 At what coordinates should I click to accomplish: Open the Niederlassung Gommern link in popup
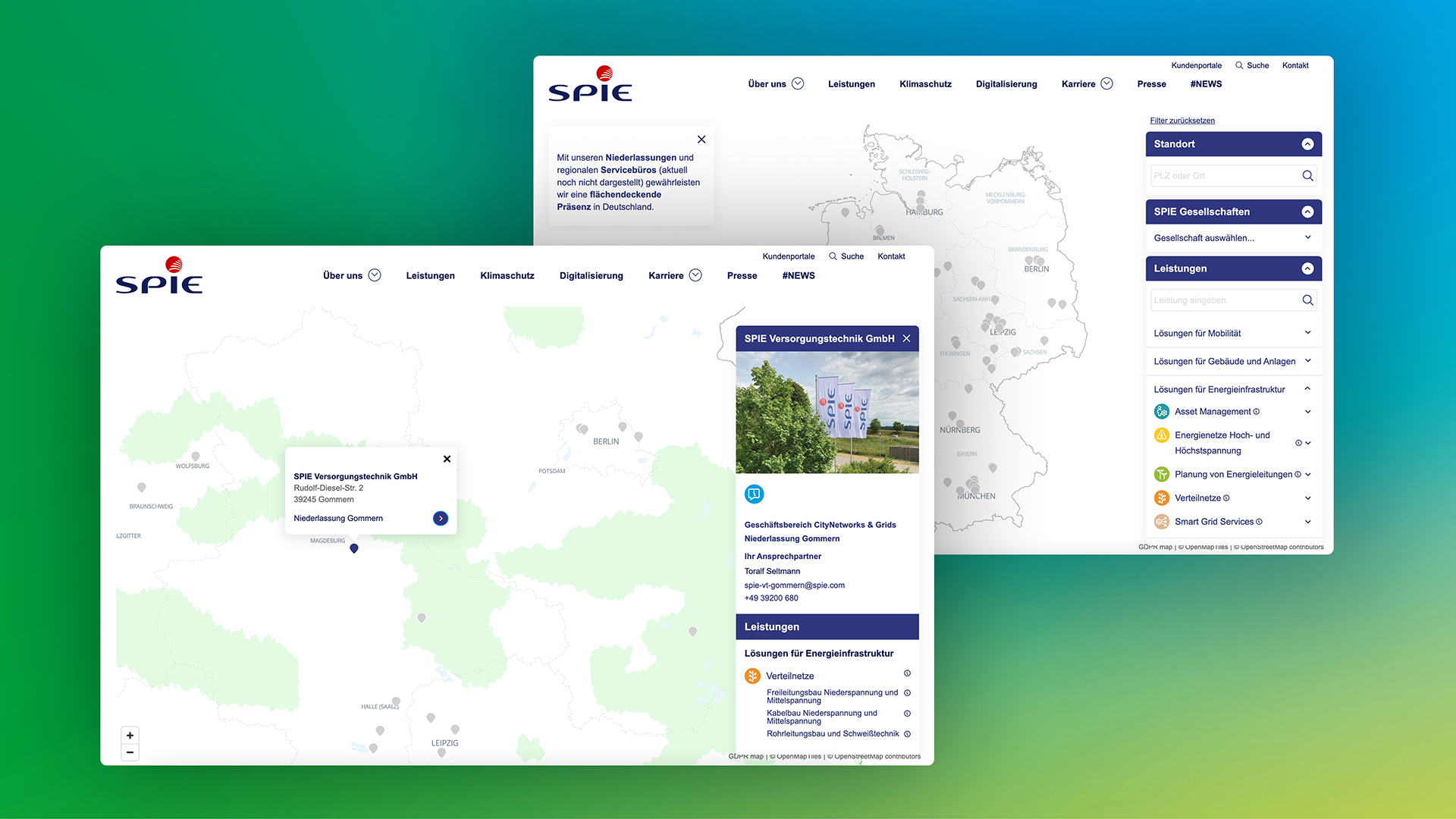pyautogui.click(x=338, y=519)
